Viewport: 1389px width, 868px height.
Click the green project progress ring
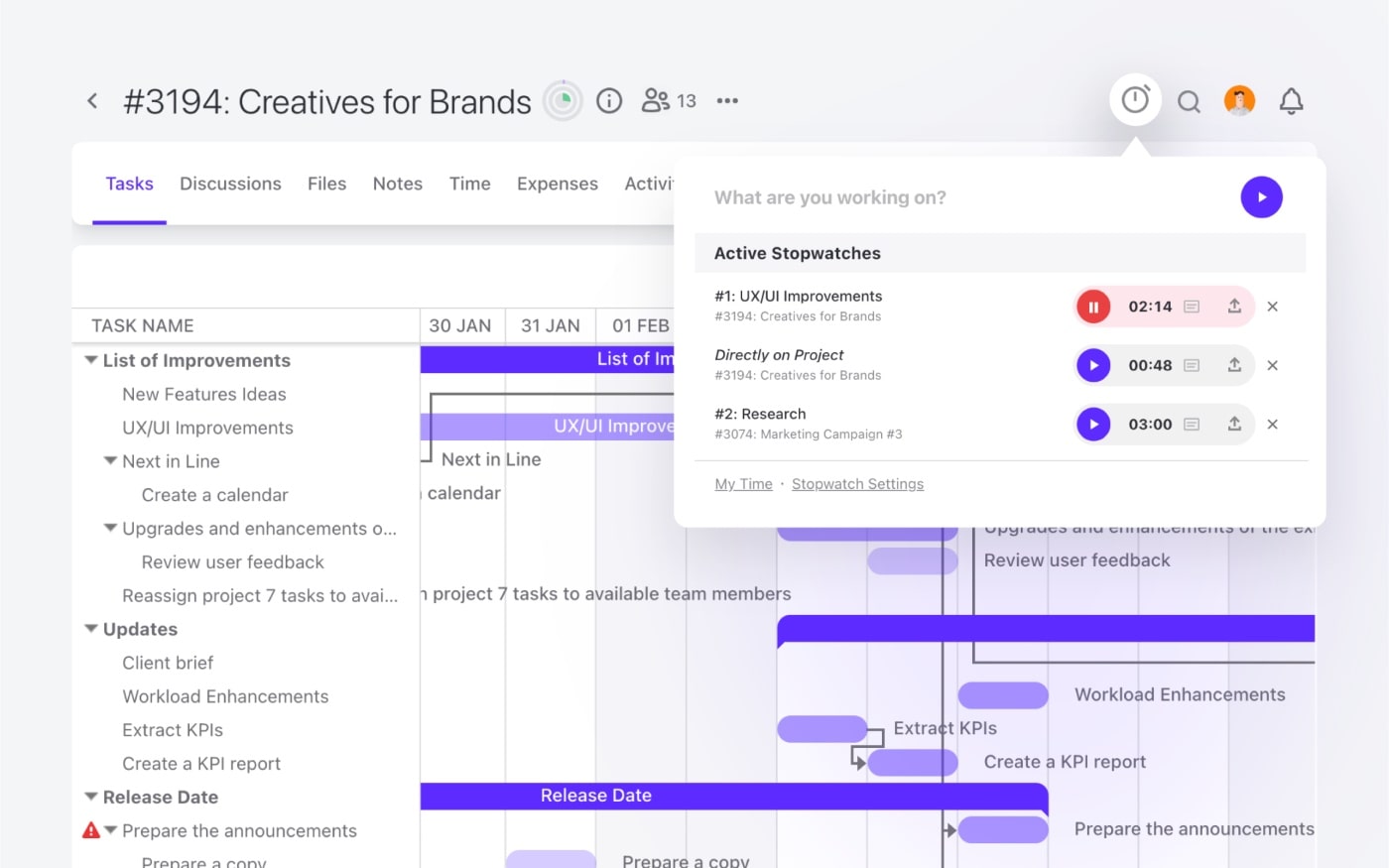click(x=563, y=100)
